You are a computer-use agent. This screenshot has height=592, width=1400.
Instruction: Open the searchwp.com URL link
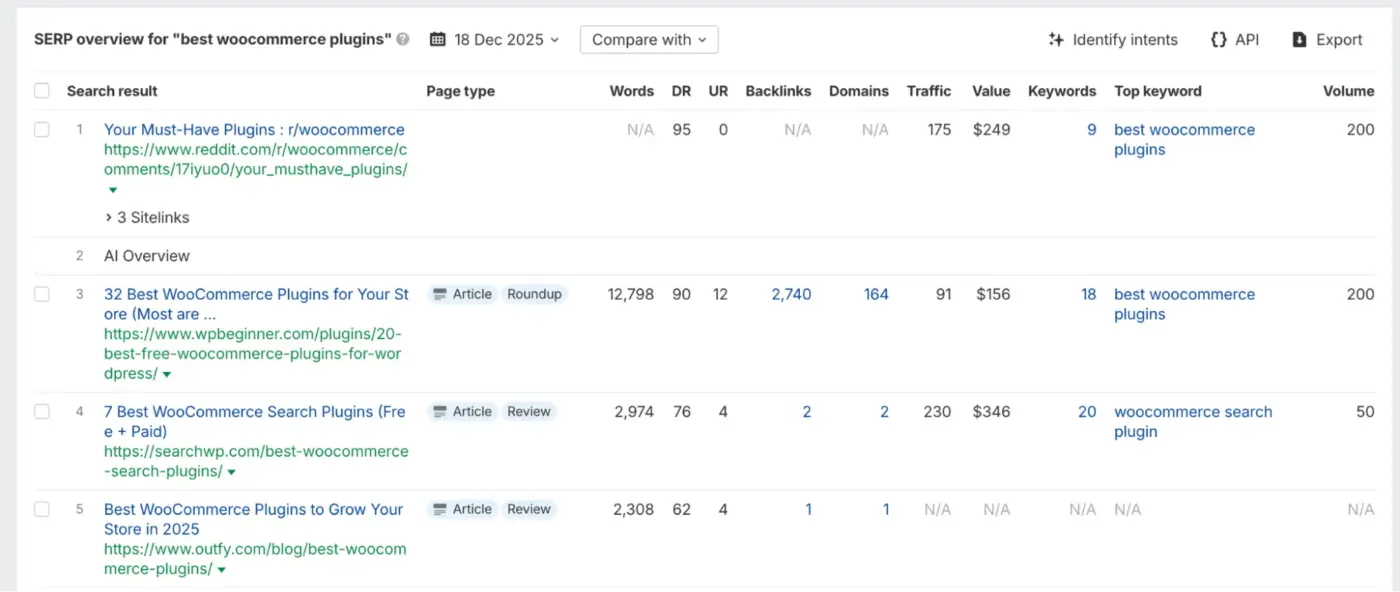pos(256,461)
